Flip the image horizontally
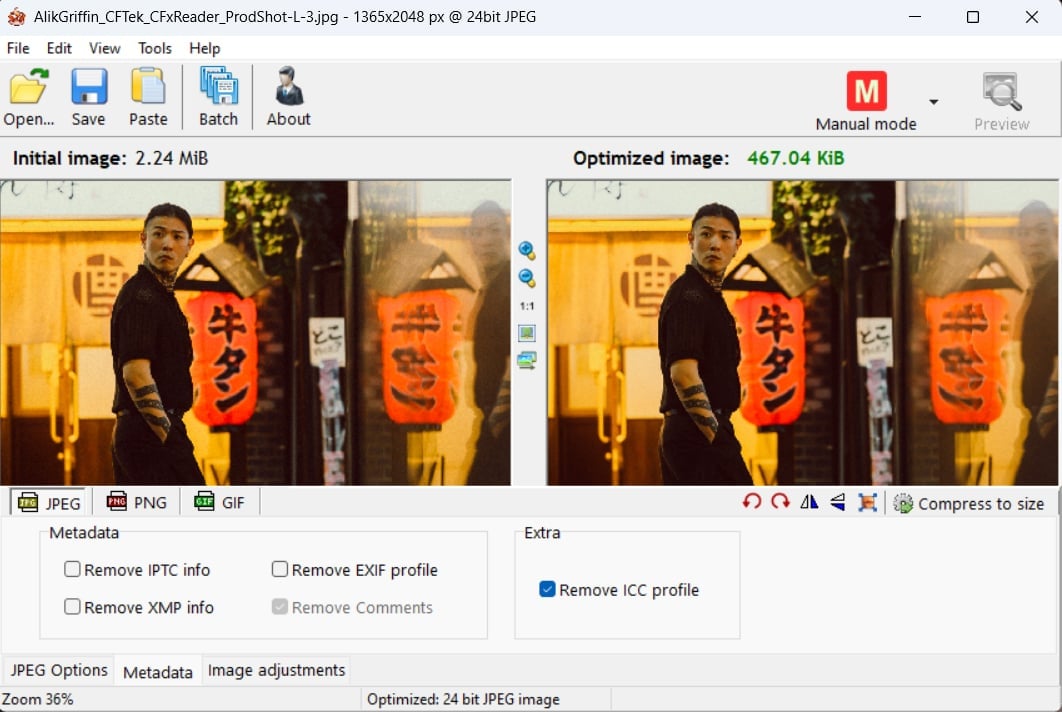This screenshot has height=712, width=1062. [x=809, y=502]
